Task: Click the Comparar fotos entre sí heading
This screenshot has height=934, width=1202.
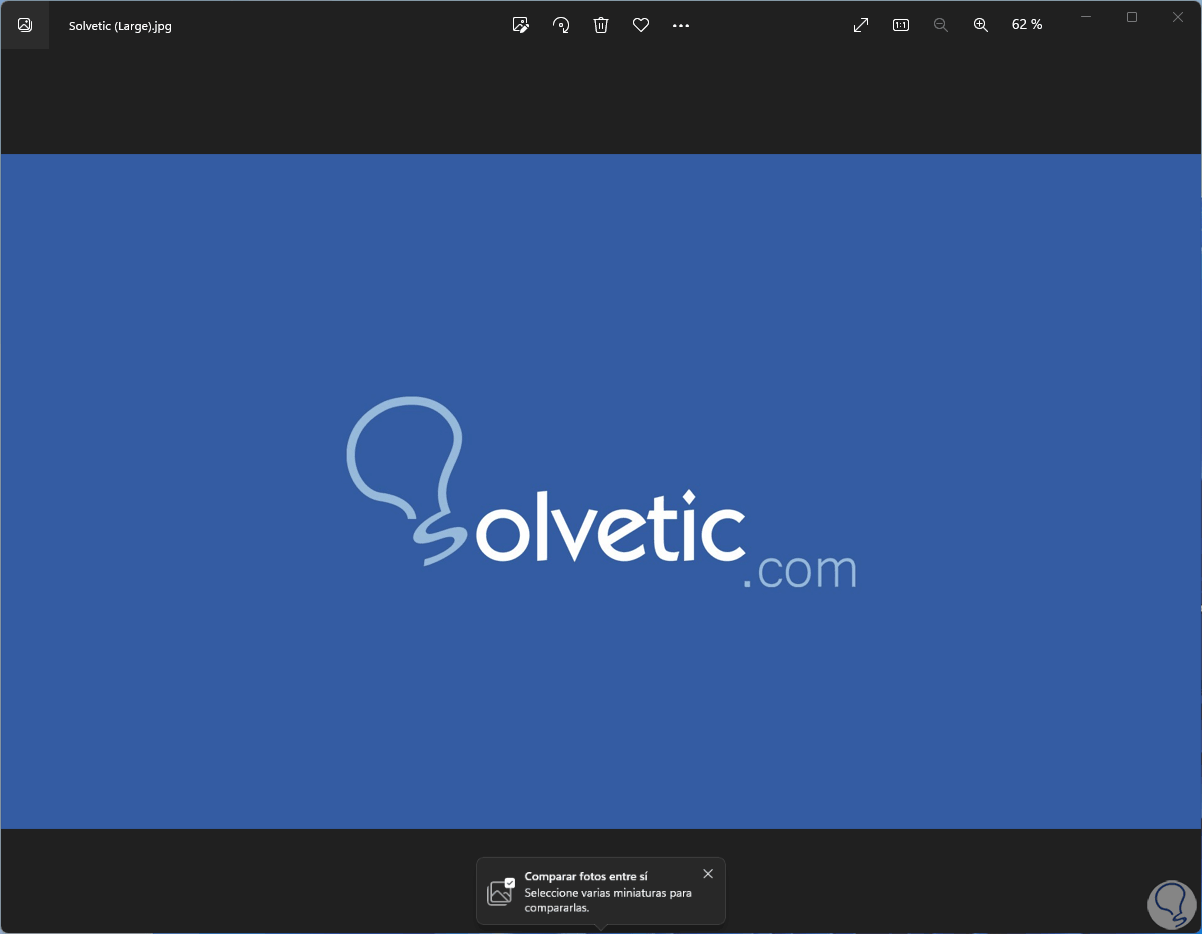Action: pos(586,876)
